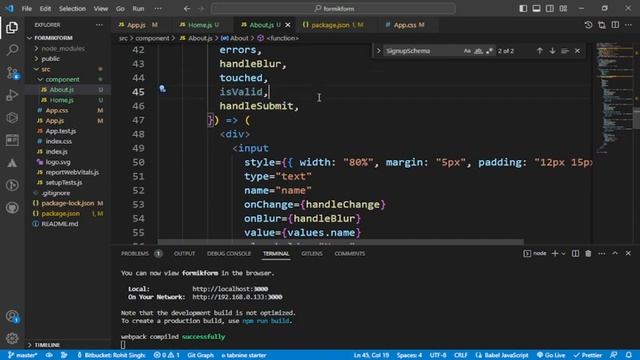The image size is (640, 360).
Task: Toggle Match Case in find widget
Action: [x=467, y=51]
